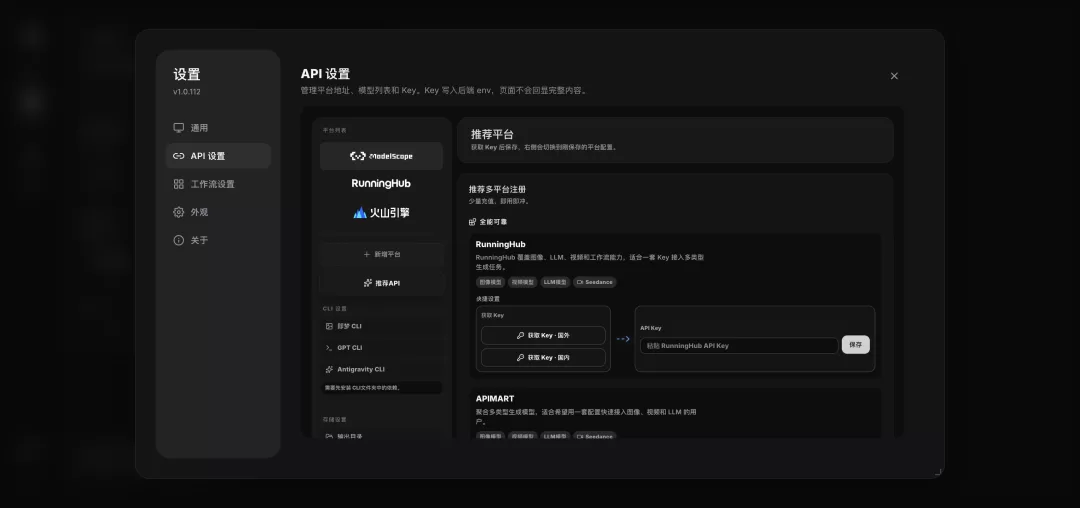Close the settings dialog with X
1080x508 pixels.
pos(894,76)
